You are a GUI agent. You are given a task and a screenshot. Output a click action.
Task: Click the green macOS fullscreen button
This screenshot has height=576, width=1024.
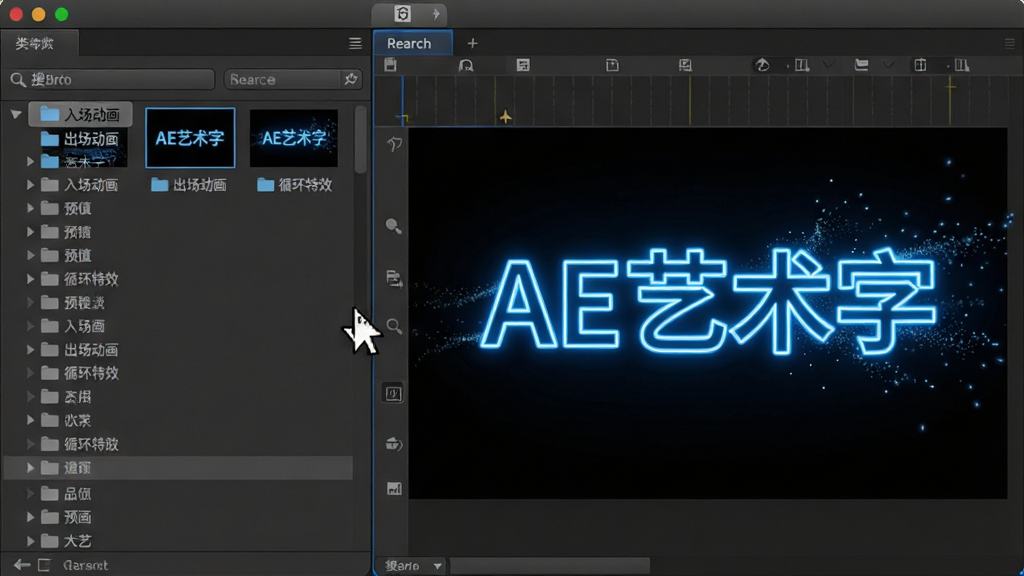pyautogui.click(x=61, y=14)
